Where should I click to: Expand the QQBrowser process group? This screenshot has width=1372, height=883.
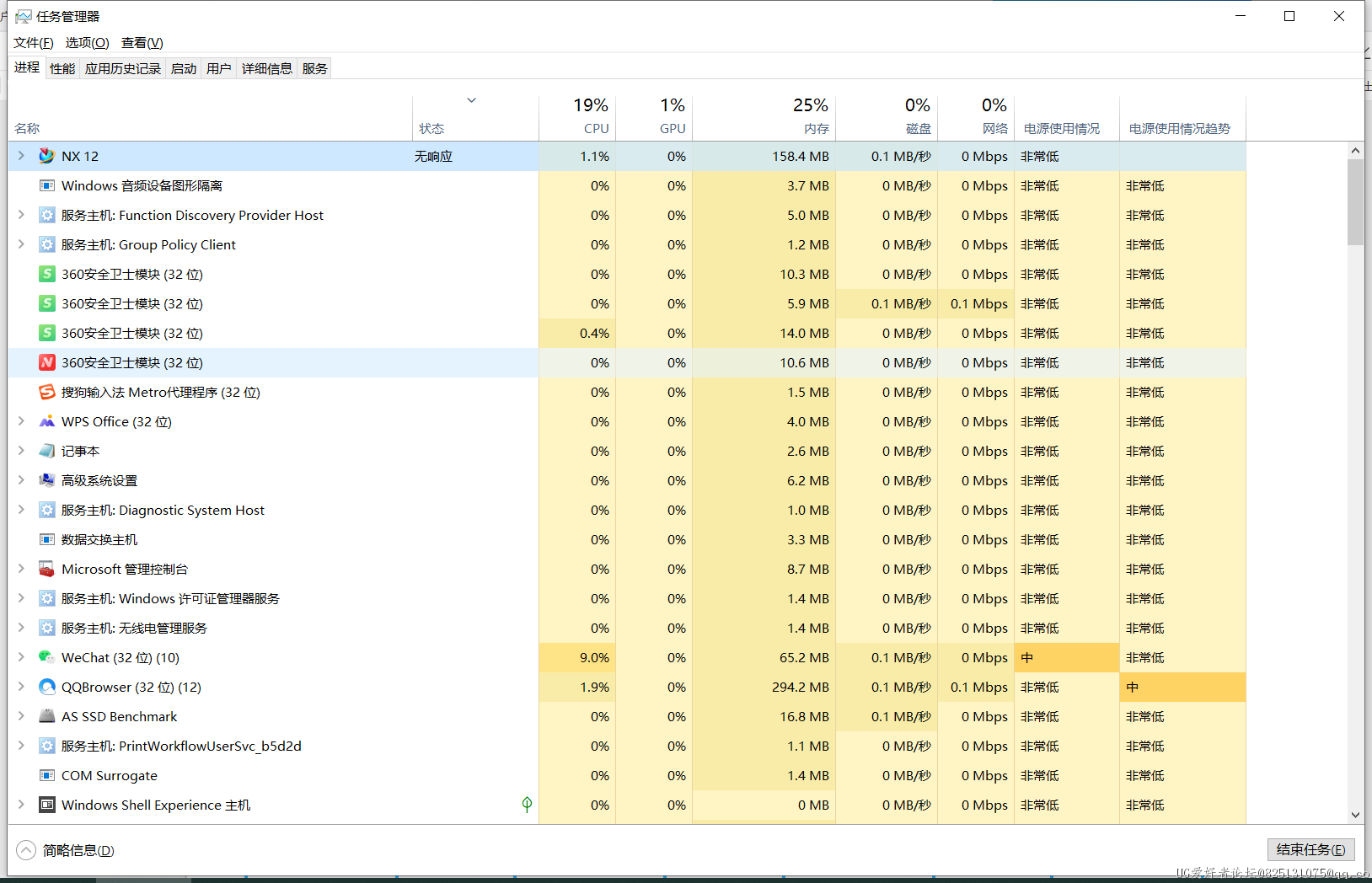pos(21,687)
